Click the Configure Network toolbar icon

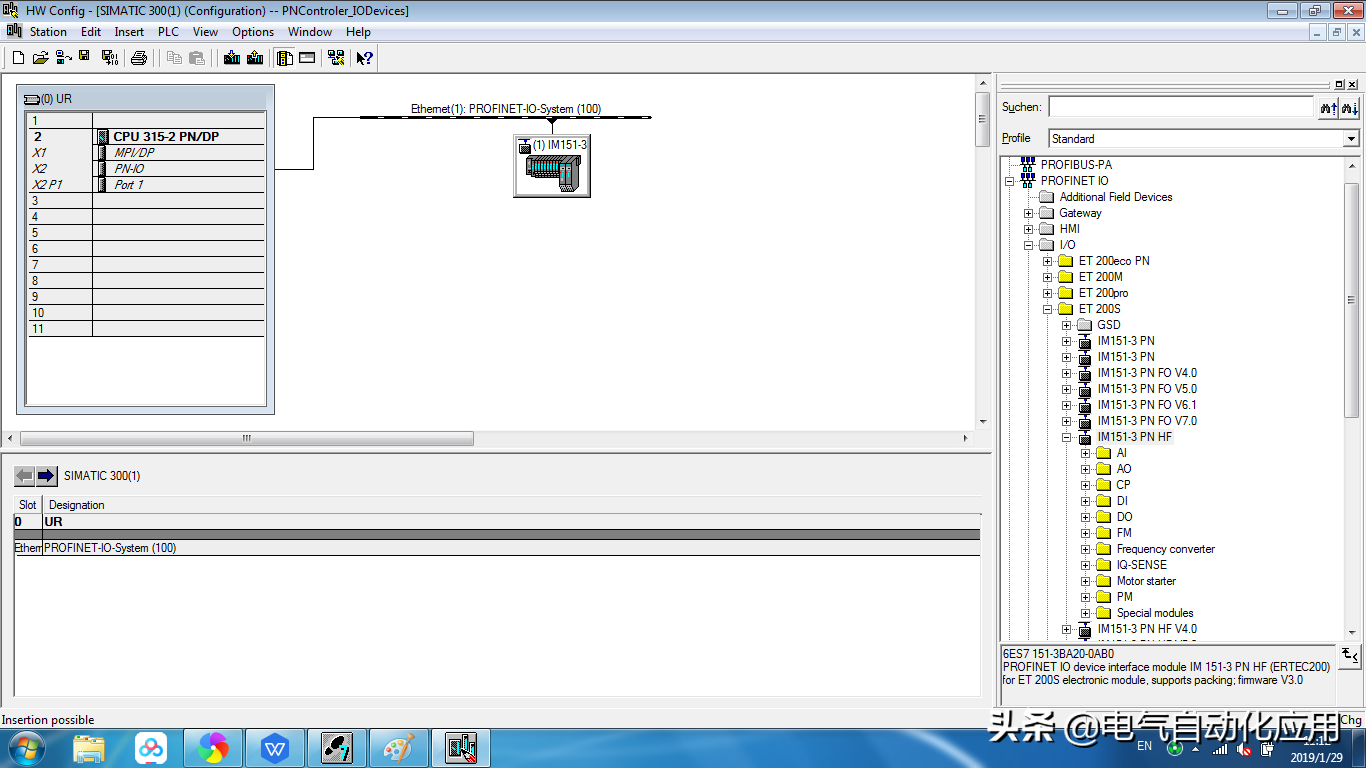point(336,58)
